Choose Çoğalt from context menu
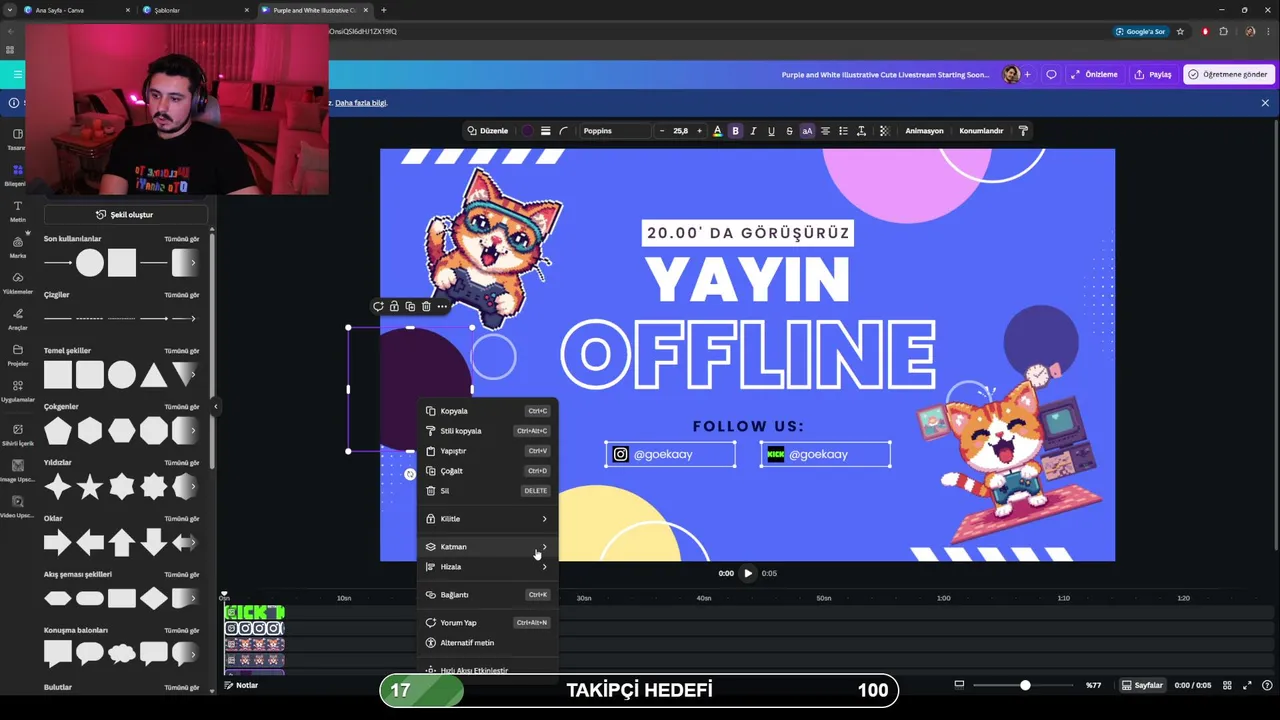 pos(487,471)
